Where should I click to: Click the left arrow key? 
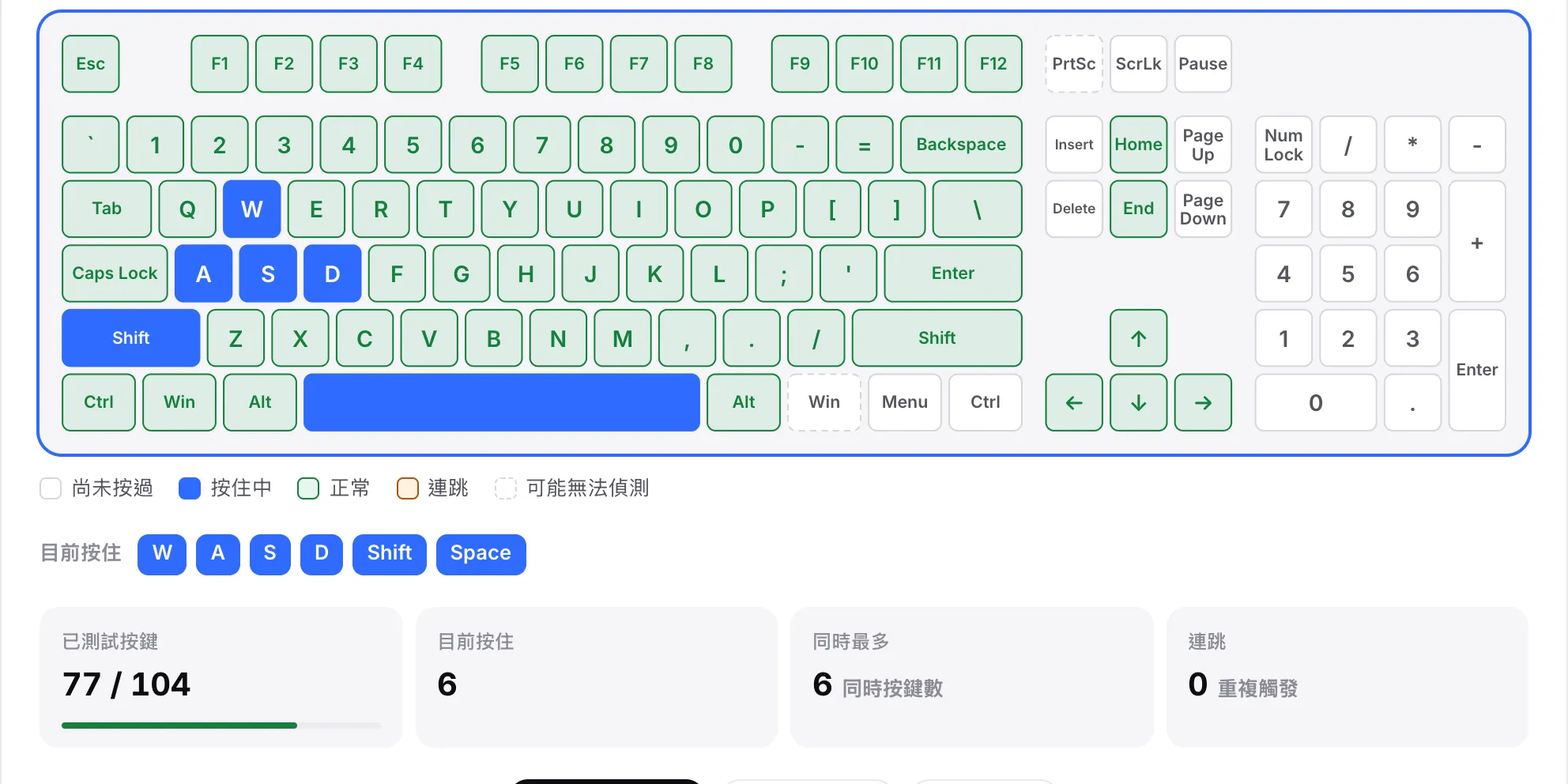1073,402
